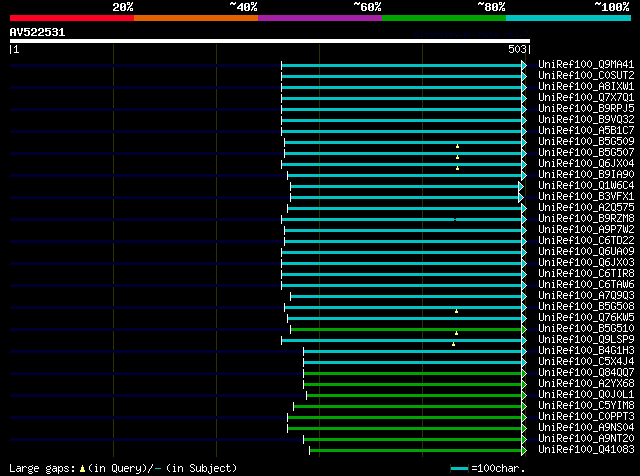Click the AV522531 query name
The image size is (640, 476).
coord(37,32)
